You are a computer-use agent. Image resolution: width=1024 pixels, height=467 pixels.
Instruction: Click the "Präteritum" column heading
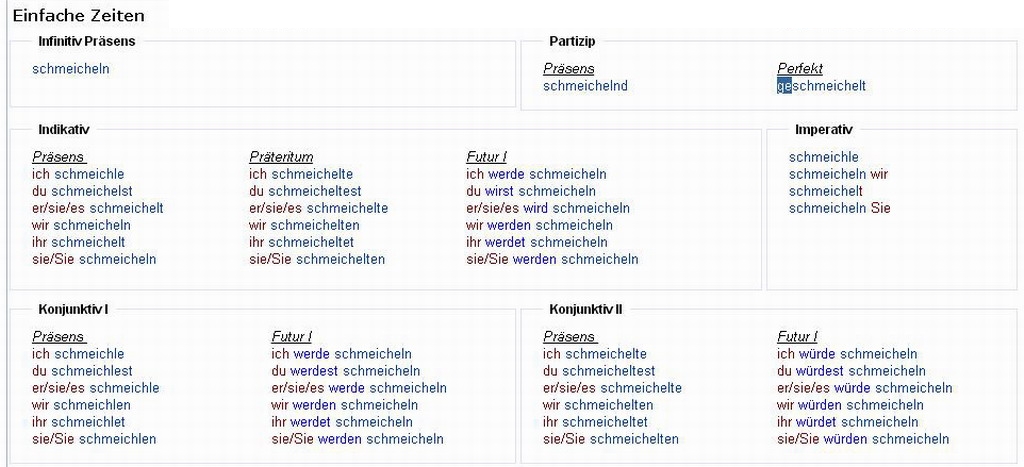coord(281,157)
